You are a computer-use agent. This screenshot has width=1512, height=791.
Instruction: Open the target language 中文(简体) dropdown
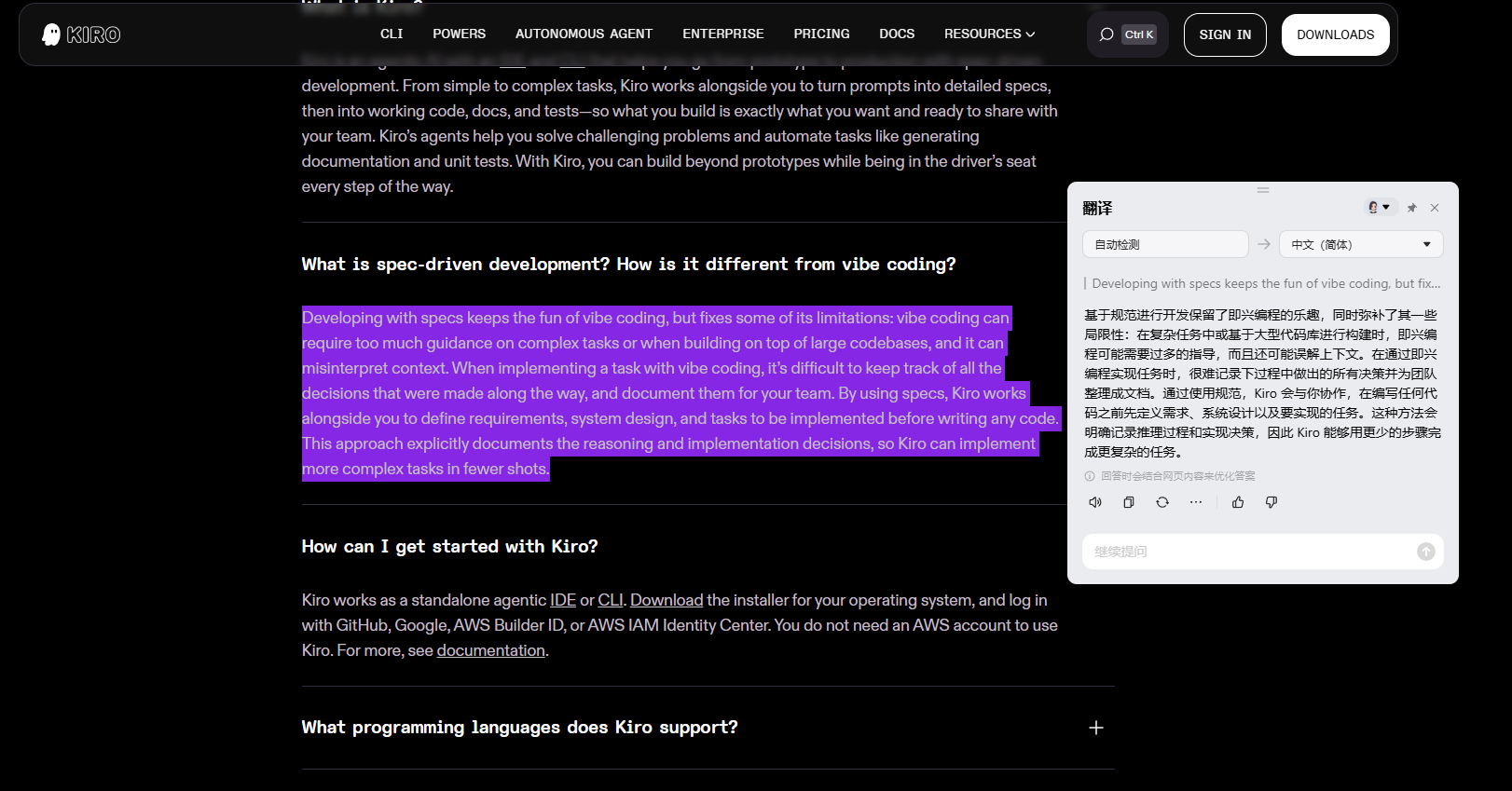point(1361,244)
